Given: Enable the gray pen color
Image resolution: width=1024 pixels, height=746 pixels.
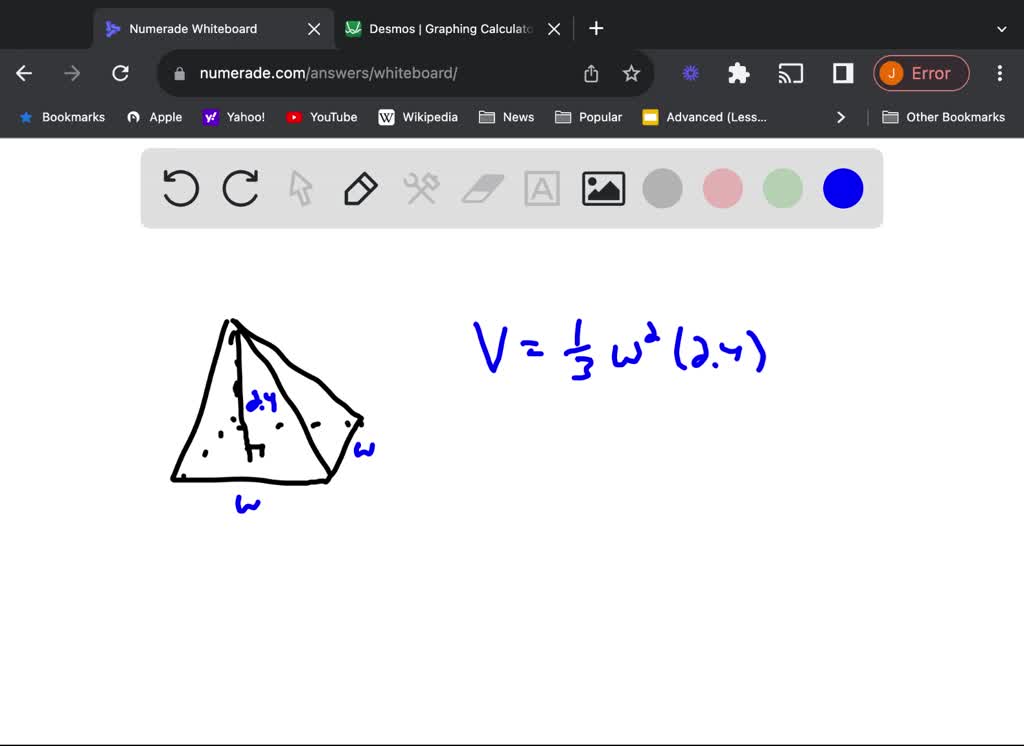Looking at the screenshot, I should (x=662, y=188).
